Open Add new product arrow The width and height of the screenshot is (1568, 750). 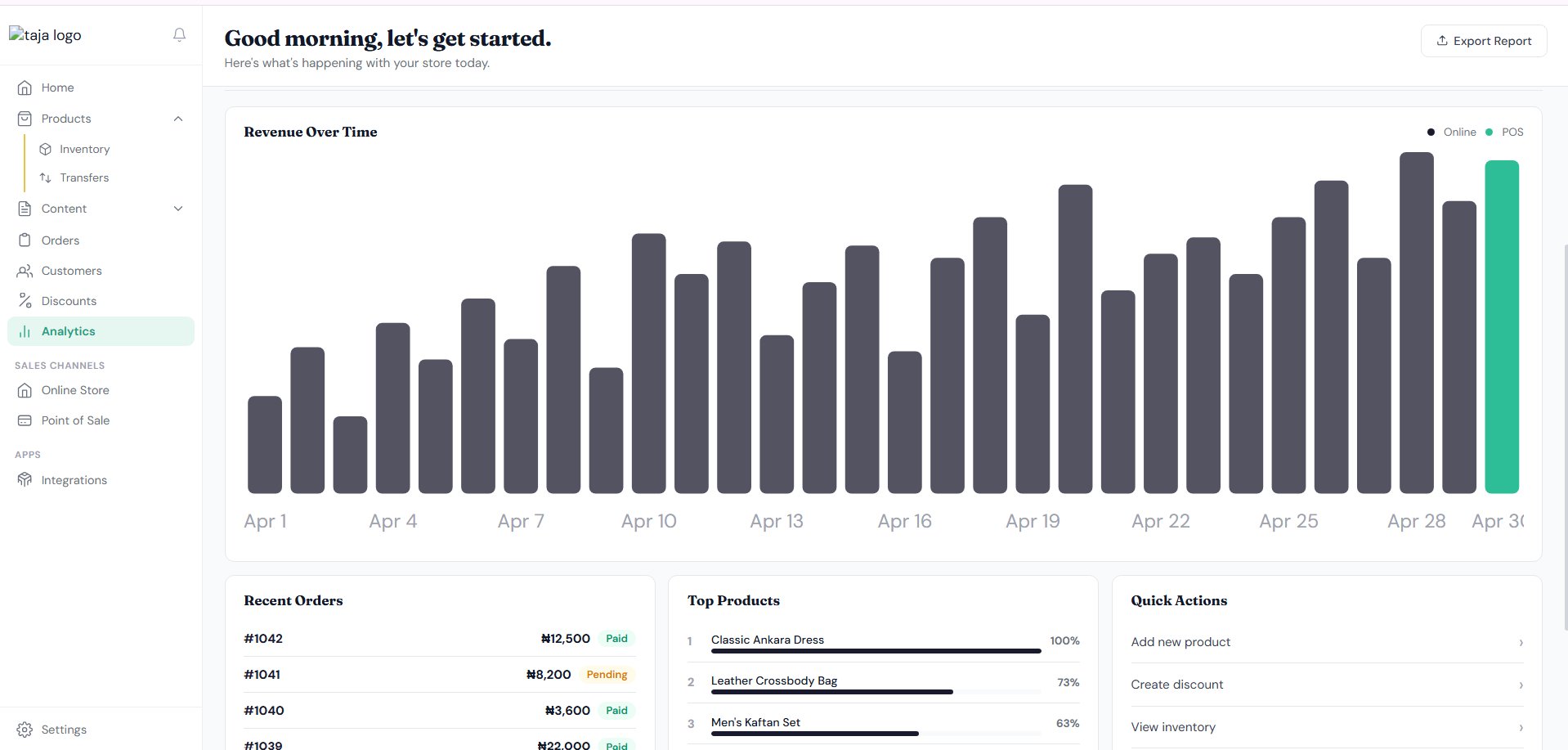click(1521, 643)
